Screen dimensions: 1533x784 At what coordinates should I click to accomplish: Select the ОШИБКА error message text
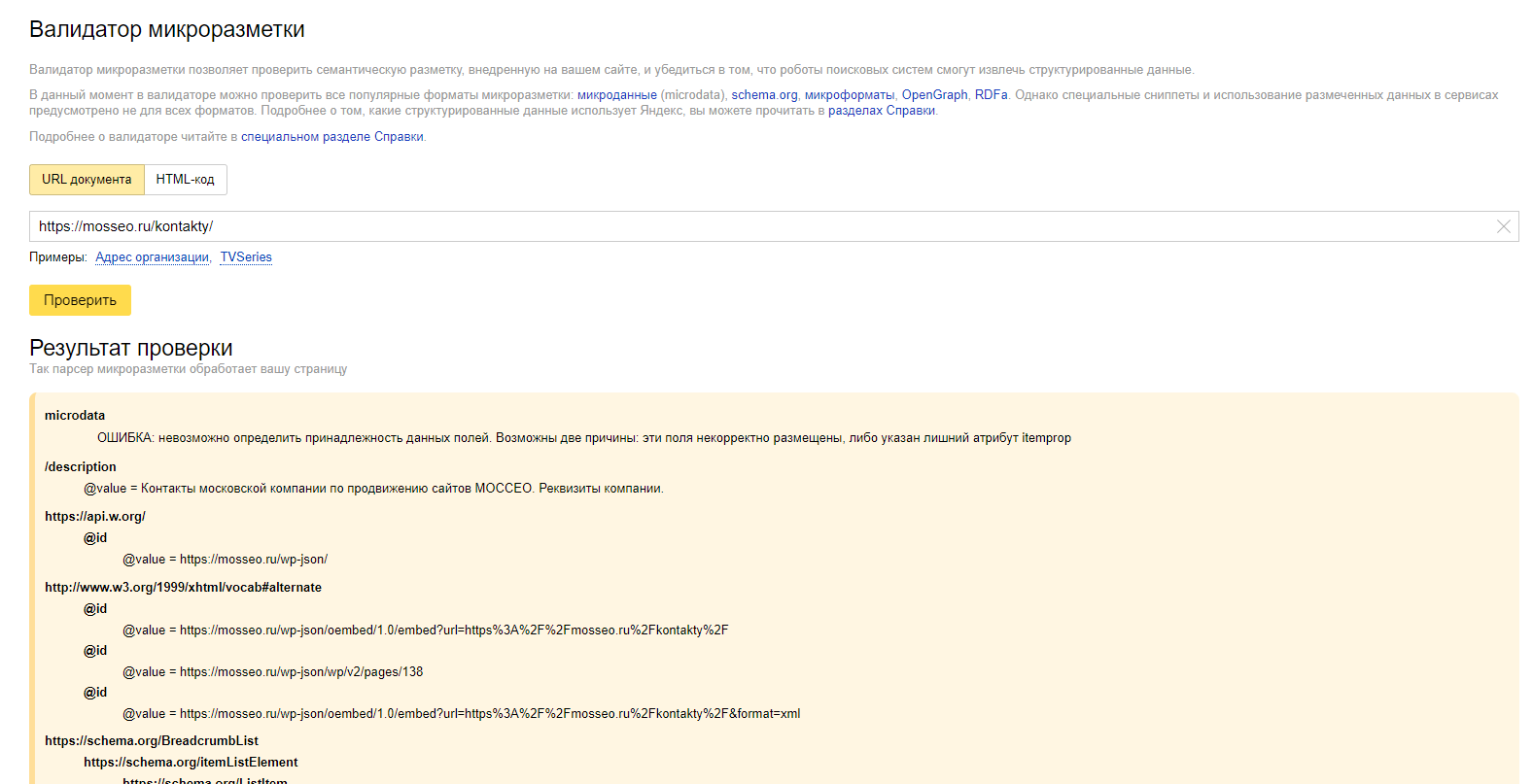click(584, 438)
